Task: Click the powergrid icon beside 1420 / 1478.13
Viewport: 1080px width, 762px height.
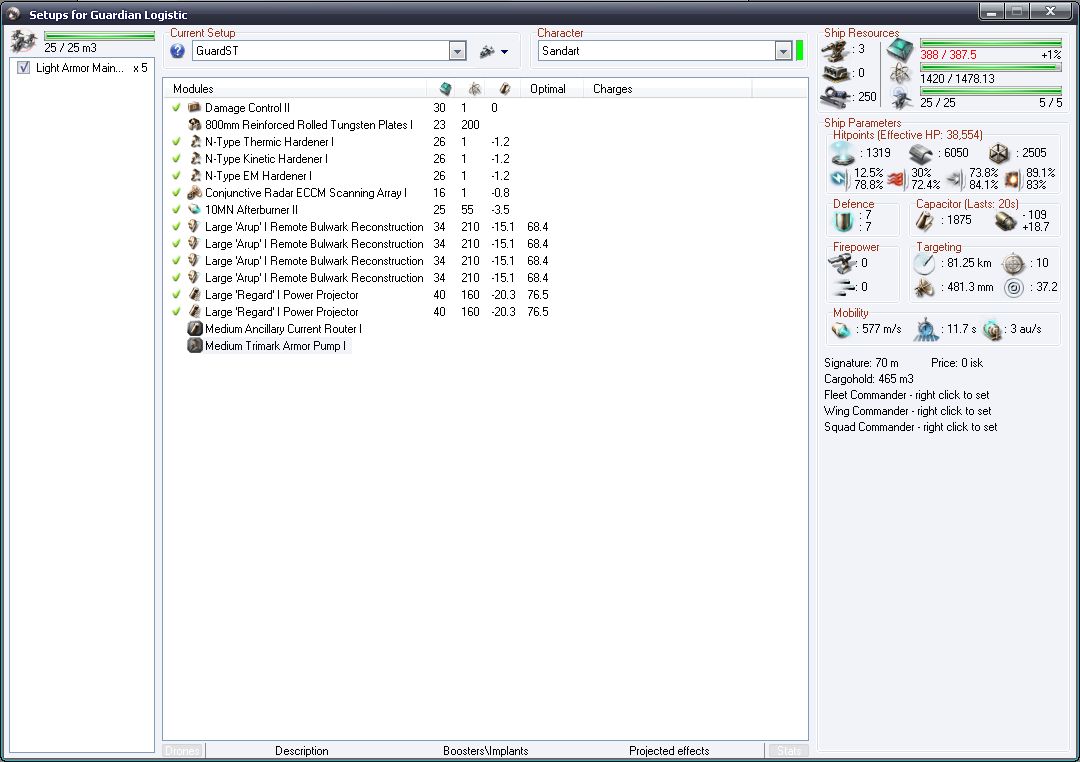Action: 900,74
